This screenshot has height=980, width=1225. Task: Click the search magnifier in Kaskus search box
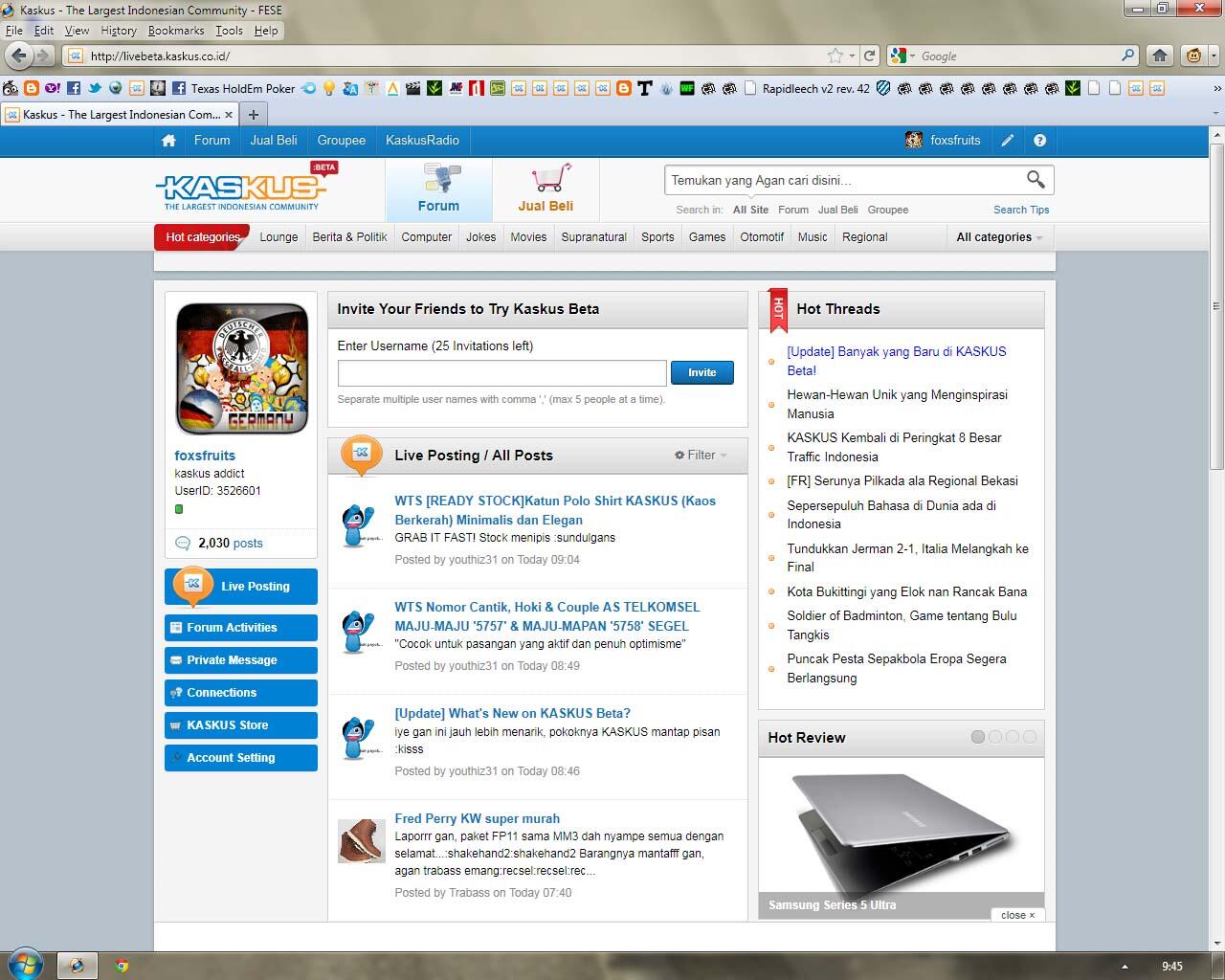[x=1036, y=179]
